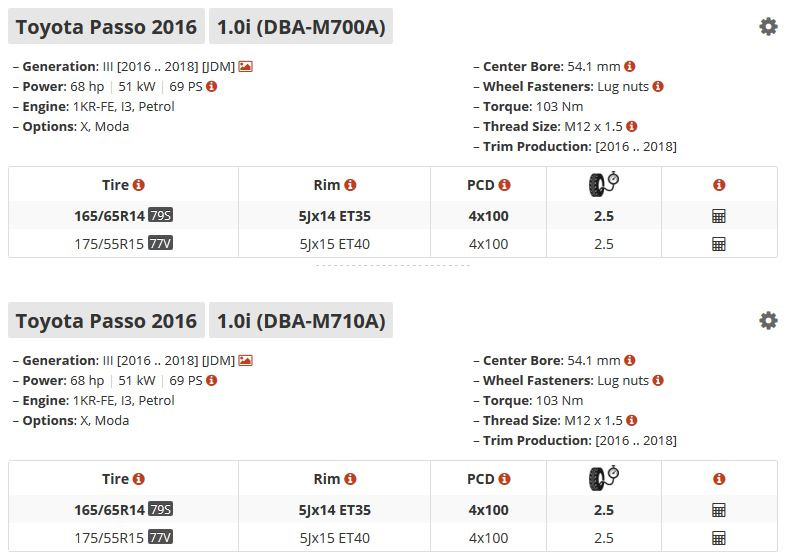
Task: Click the PCD column info icon in the DBA-M710A table
Action: (505, 479)
